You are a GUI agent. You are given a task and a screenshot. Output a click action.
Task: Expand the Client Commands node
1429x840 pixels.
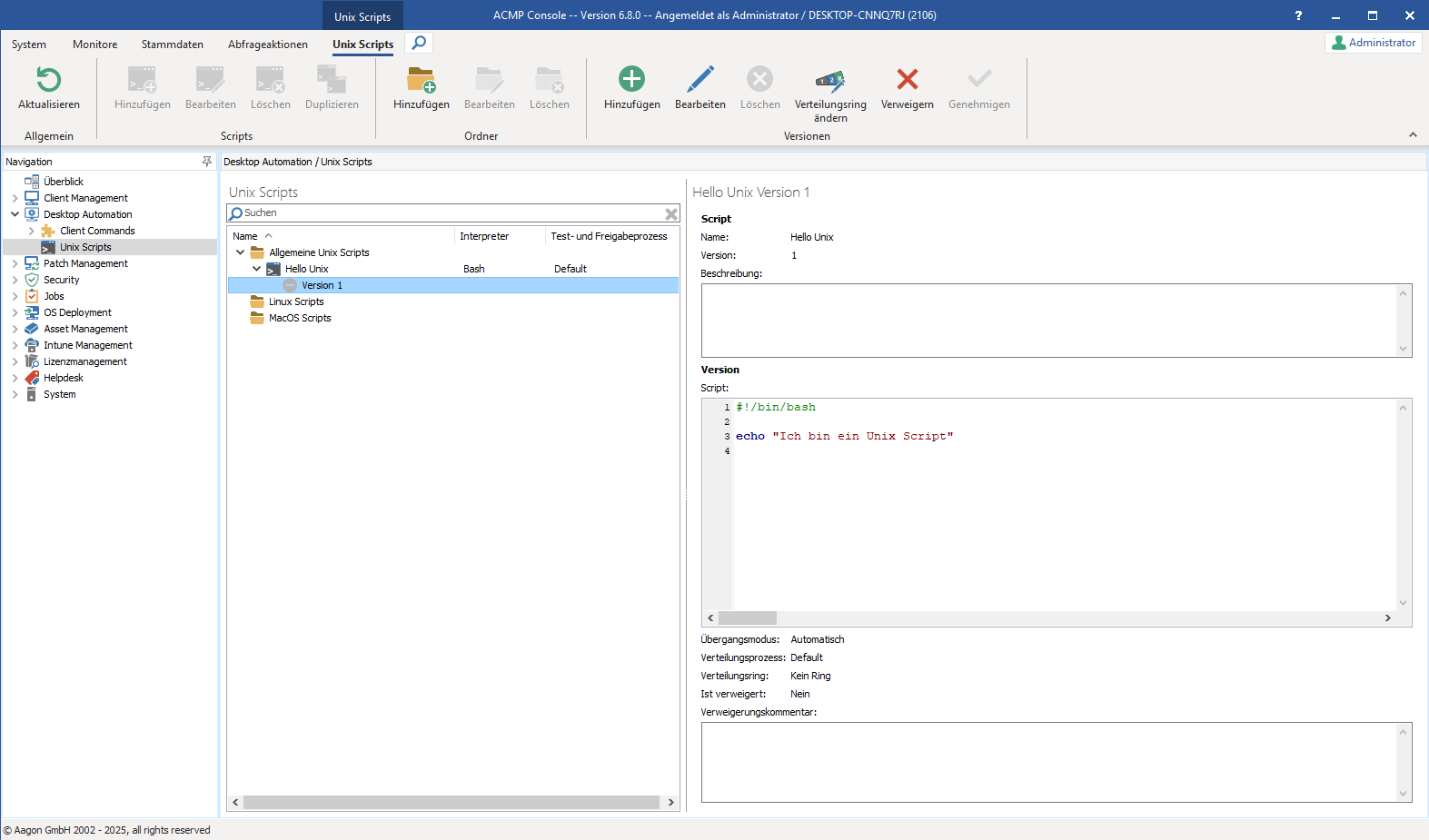(32, 231)
